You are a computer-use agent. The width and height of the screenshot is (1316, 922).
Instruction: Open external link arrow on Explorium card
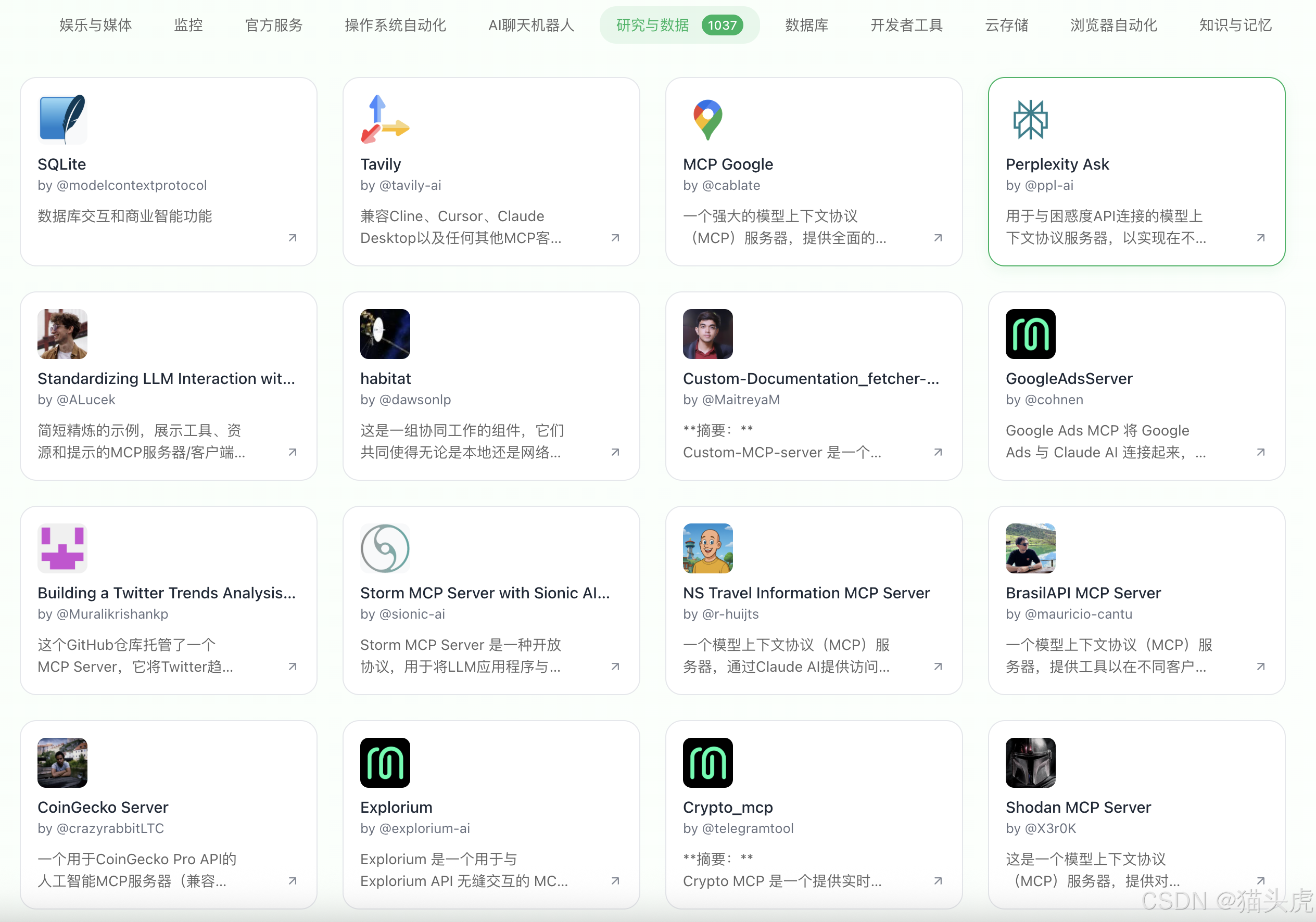click(x=616, y=881)
